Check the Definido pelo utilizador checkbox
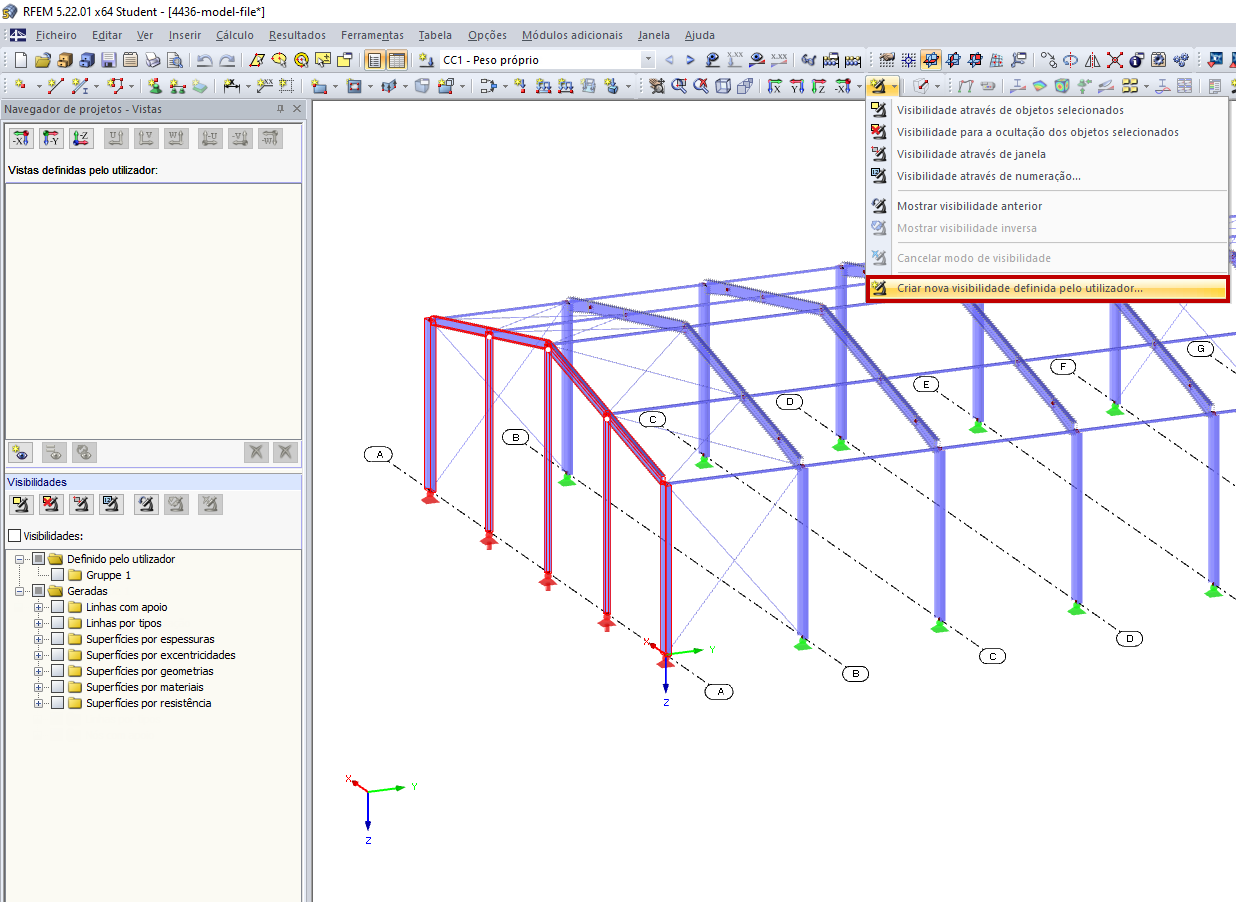This screenshot has height=902, width=1236. pyautogui.click(x=39, y=559)
